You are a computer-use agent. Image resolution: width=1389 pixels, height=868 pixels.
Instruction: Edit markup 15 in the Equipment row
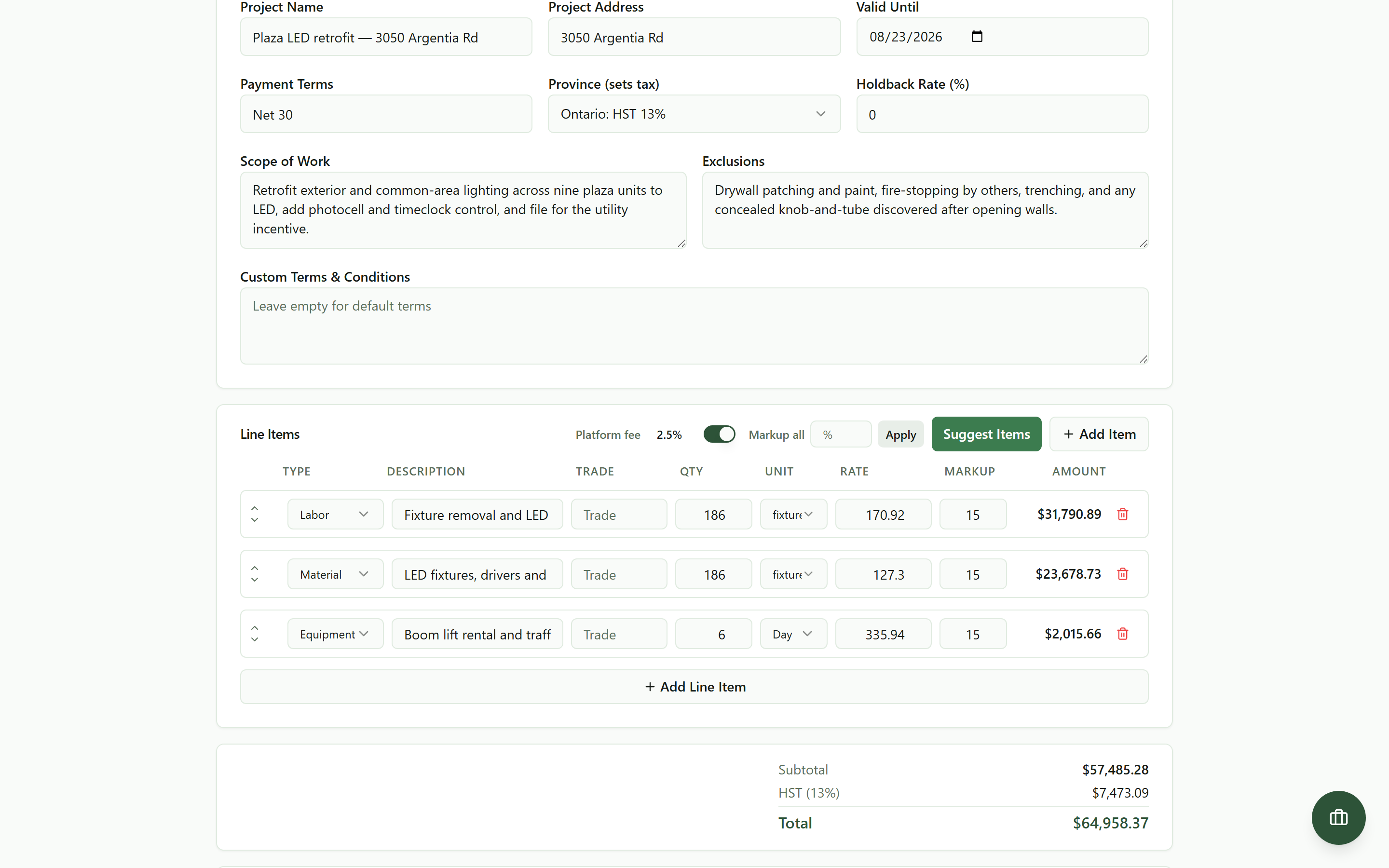click(x=973, y=634)
